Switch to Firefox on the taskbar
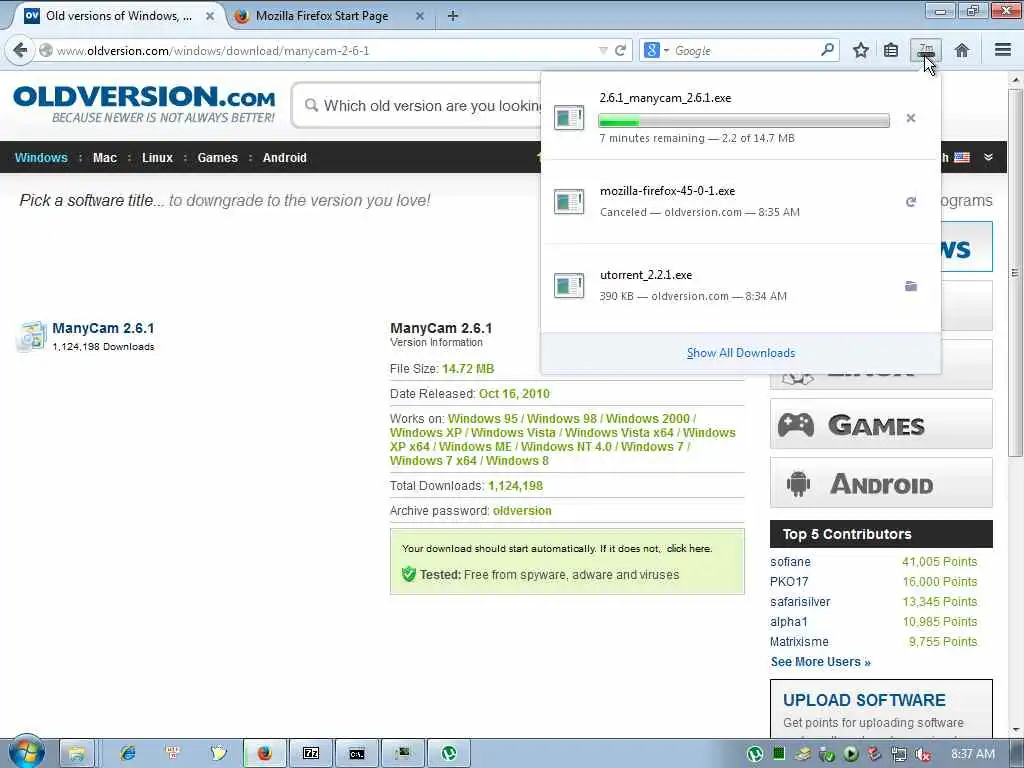1024x768 pixels. (264, 754)
